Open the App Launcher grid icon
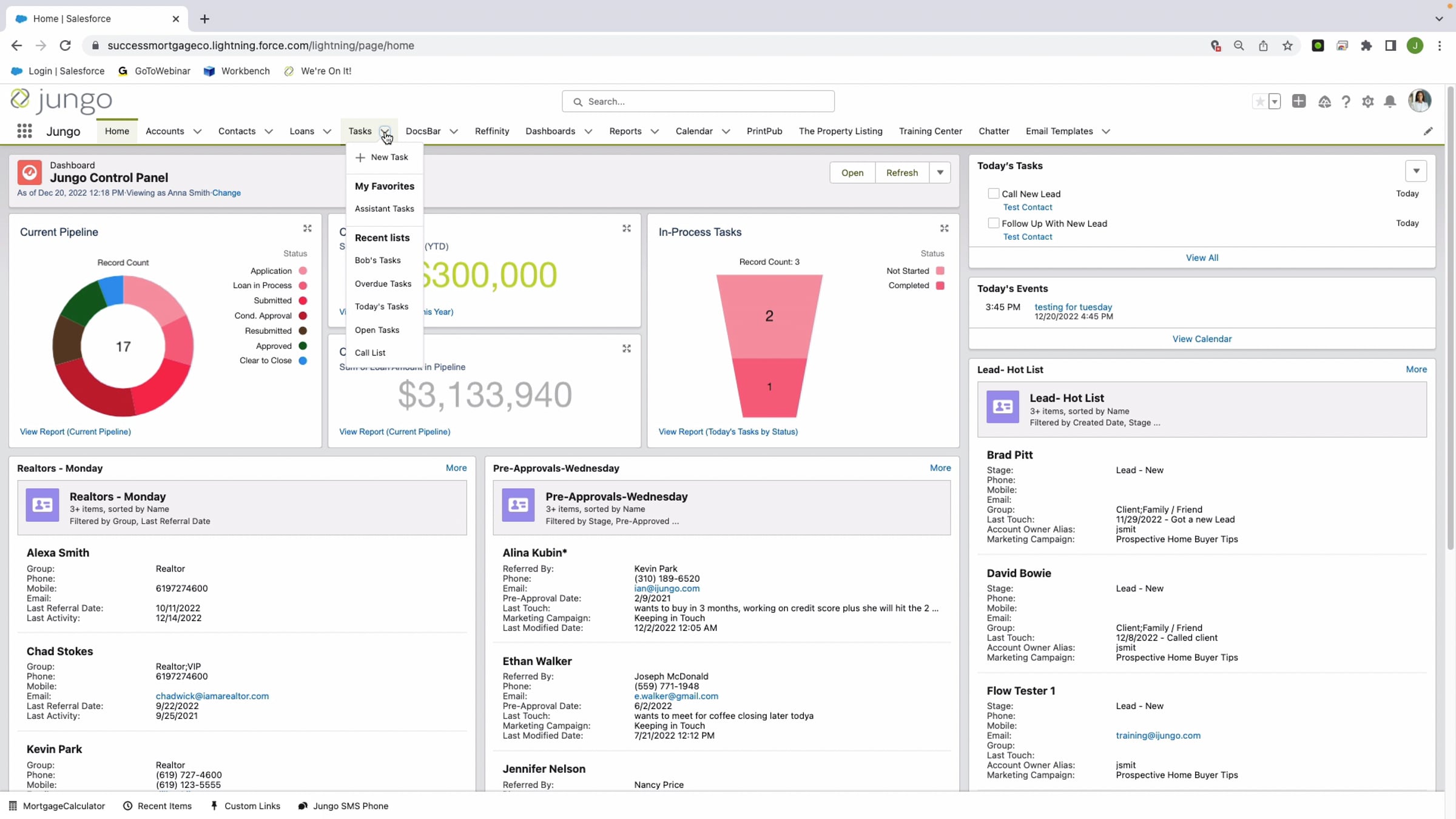 click(x=24, y=131)
